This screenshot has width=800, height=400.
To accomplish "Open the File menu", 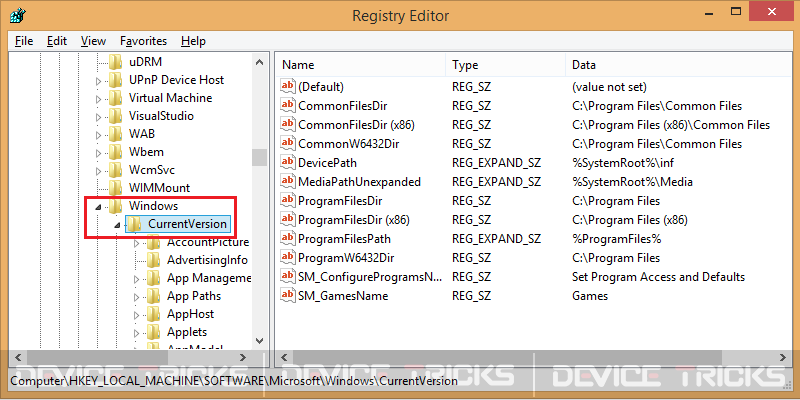I will pyautogui.click(x=24, y=41).
